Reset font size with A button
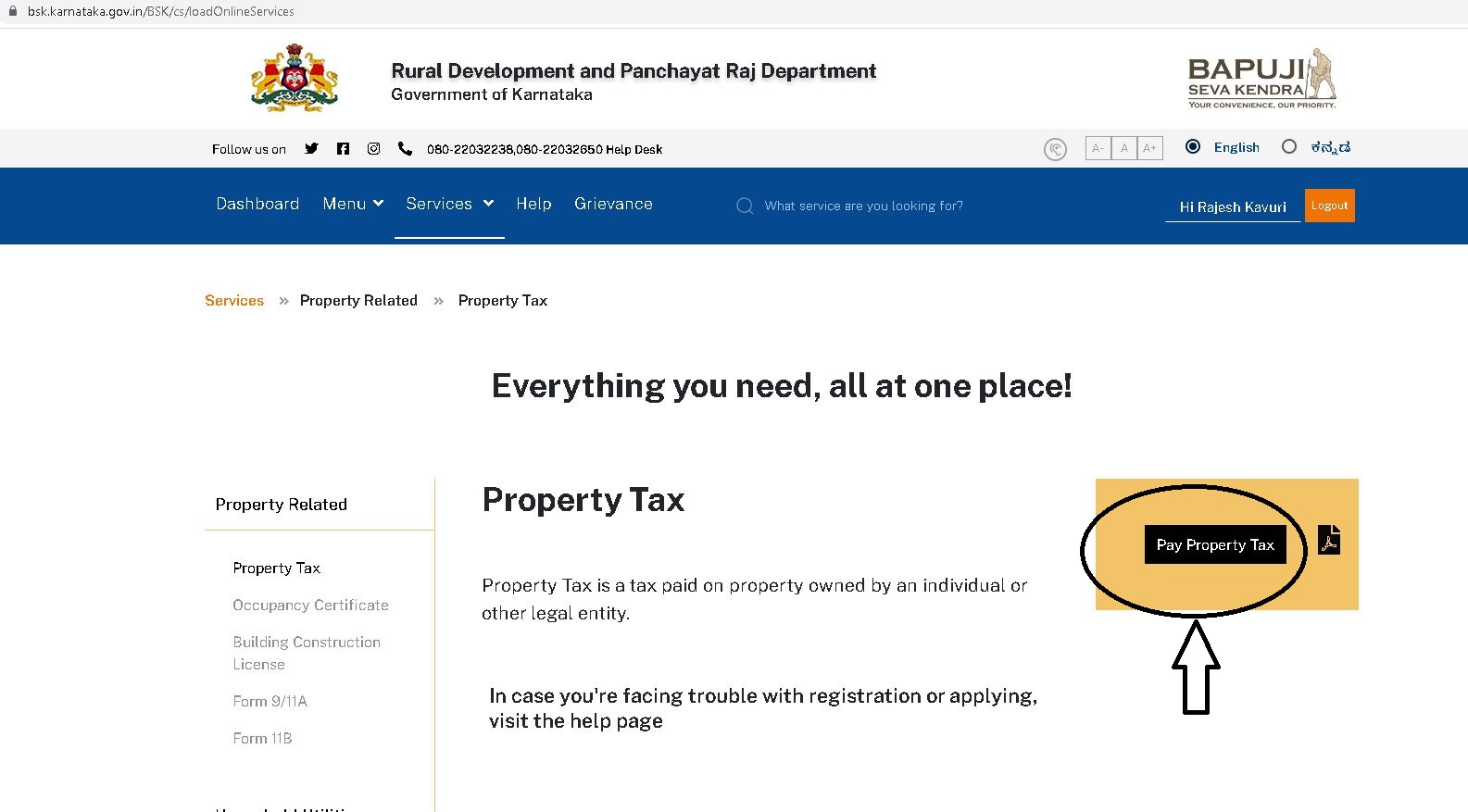The image size is (1468, 812). (x=1124, y=148)
